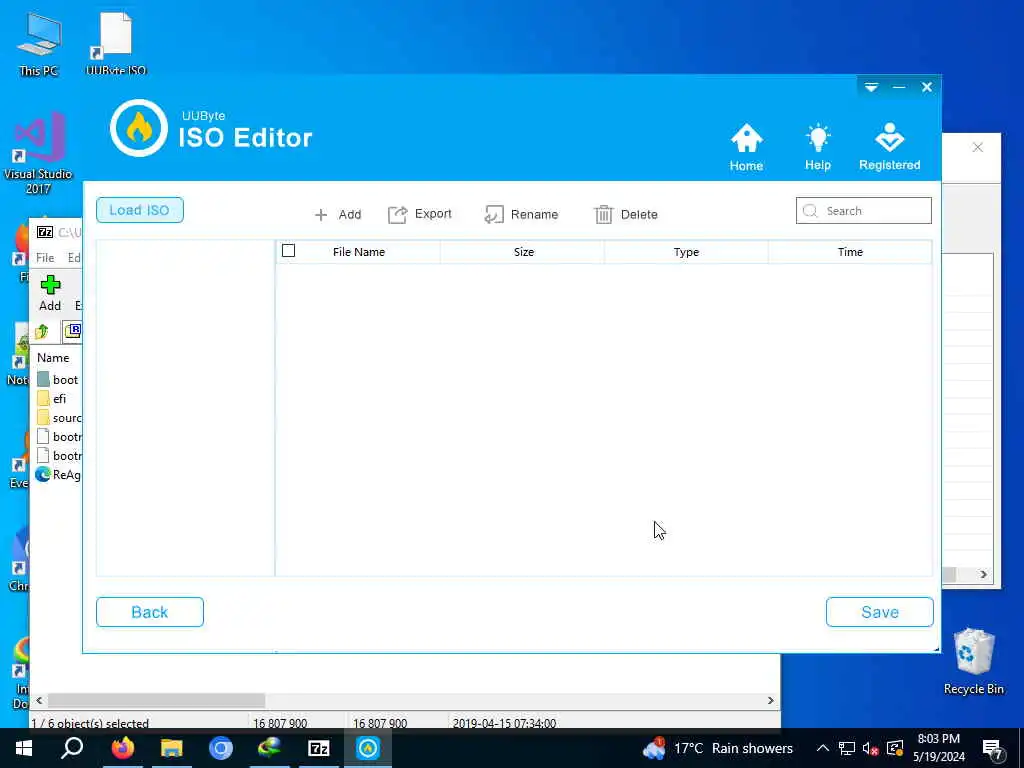This screenshot has width=1024, height=768.
Task: Open the Recycle Bin
Action: (x=973, y=662)
